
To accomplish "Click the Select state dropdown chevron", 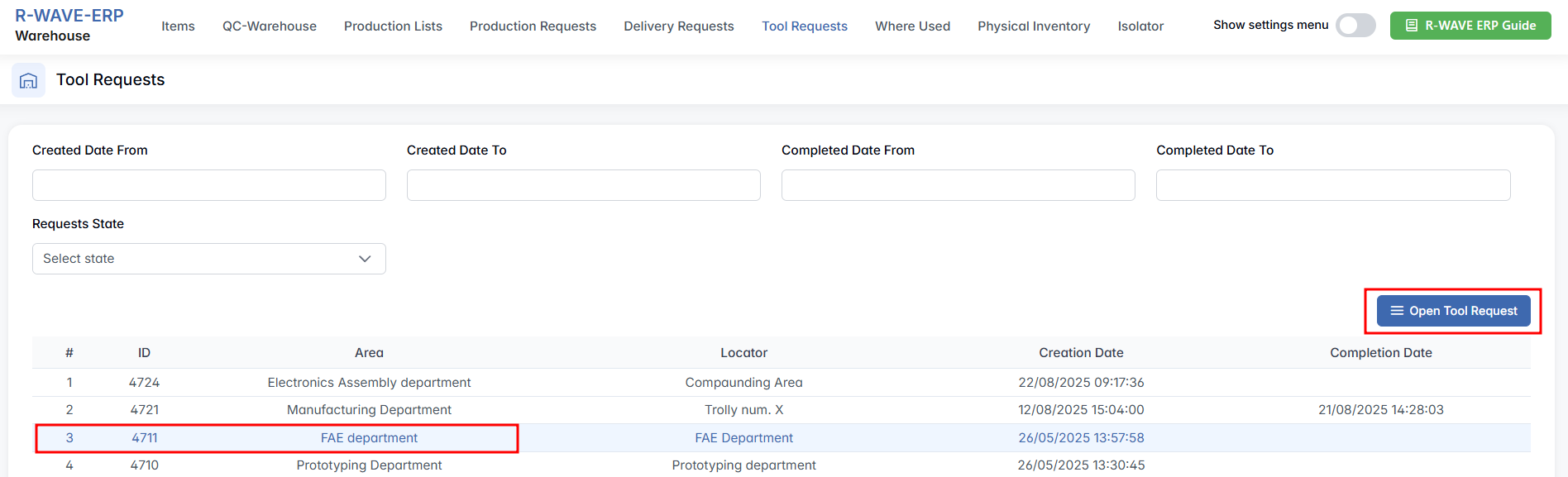I will click(365, 259).
